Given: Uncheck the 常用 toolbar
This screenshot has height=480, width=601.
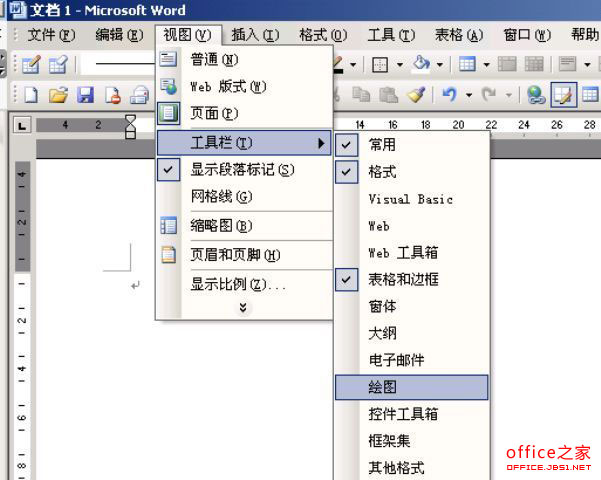Looking at the screenshot, I should (x=412, y=145).
